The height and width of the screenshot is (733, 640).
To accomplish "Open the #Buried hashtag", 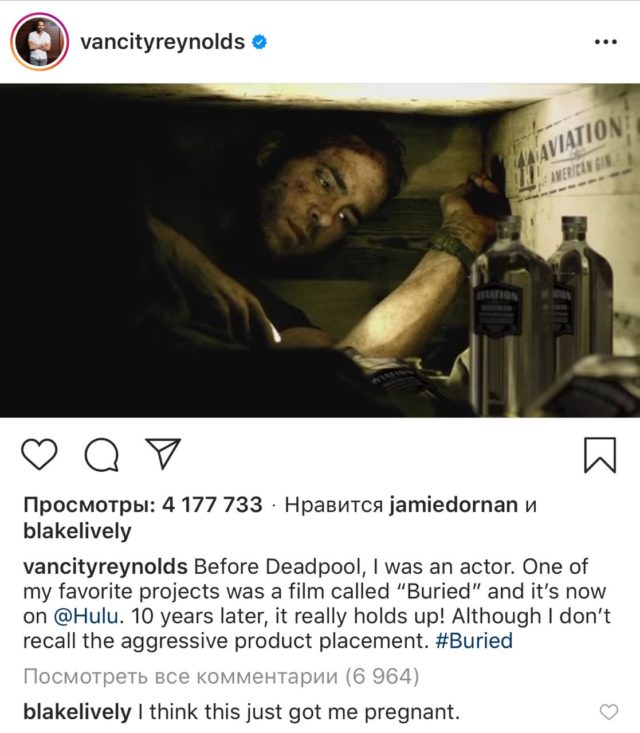I will (x=474, y=640).
